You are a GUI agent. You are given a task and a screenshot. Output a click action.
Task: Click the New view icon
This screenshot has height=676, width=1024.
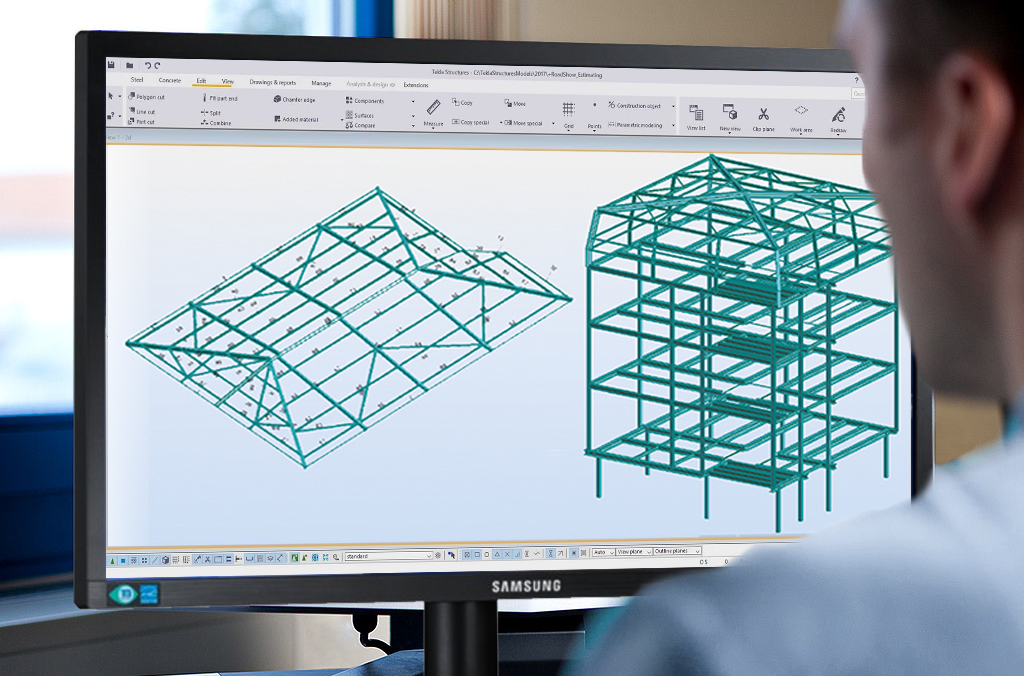tap(729, 113)
